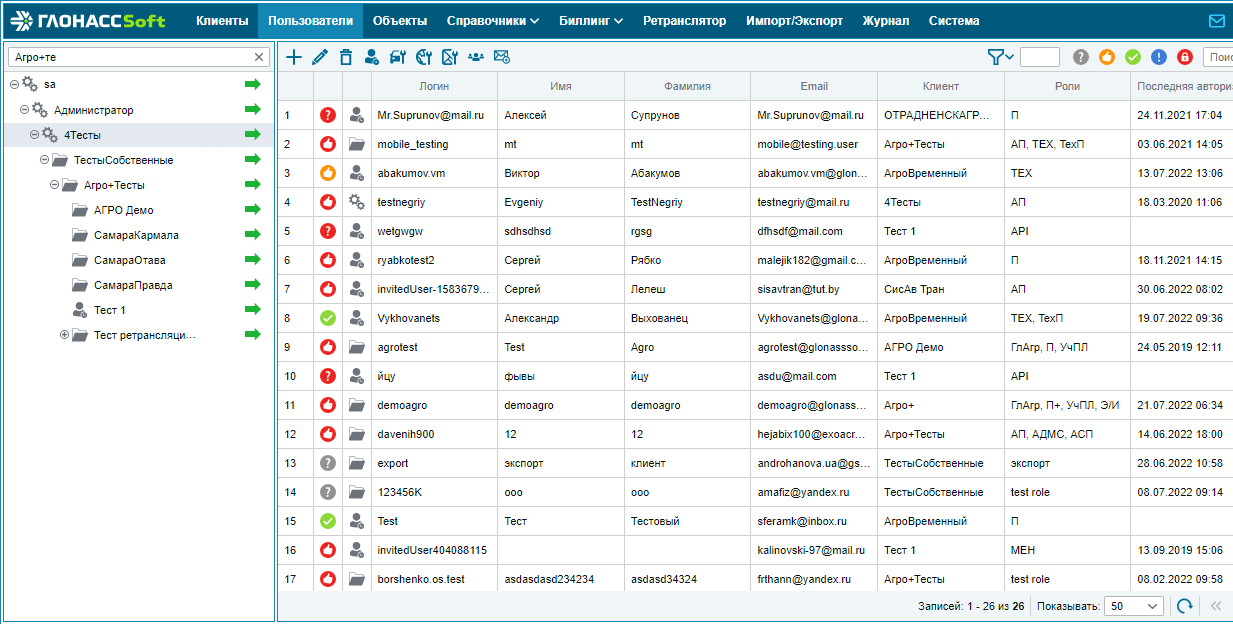Click the 123456K login cell
The image size is (1233, 624).
pos(434,492)
